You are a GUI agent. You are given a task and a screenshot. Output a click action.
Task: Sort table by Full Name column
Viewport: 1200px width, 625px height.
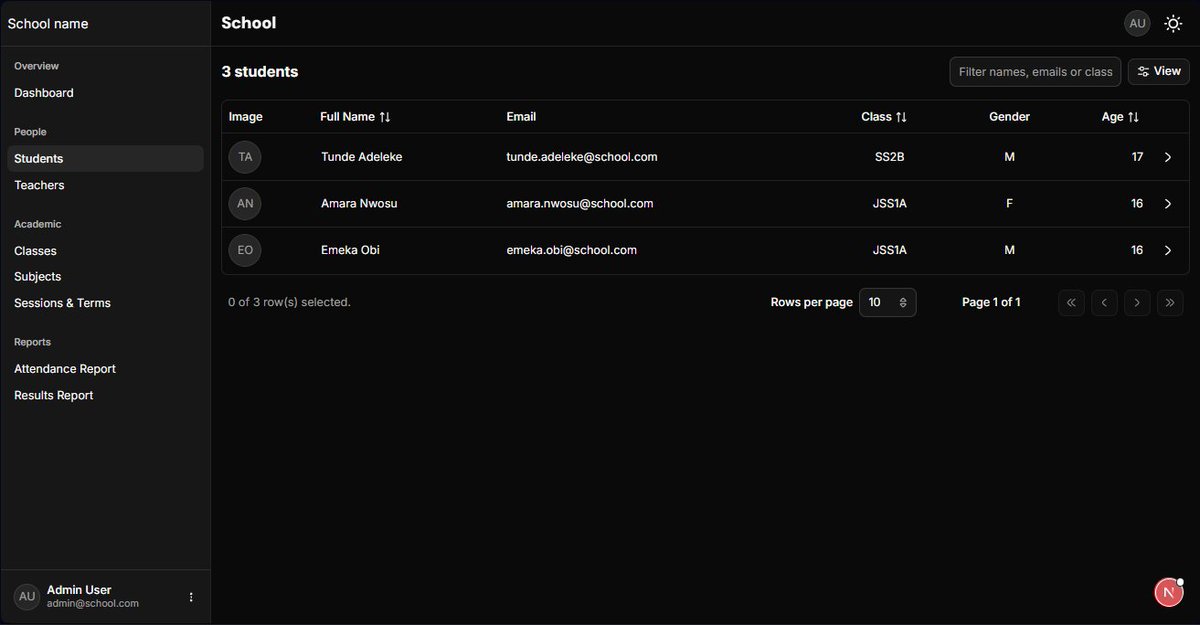[355, 117]
